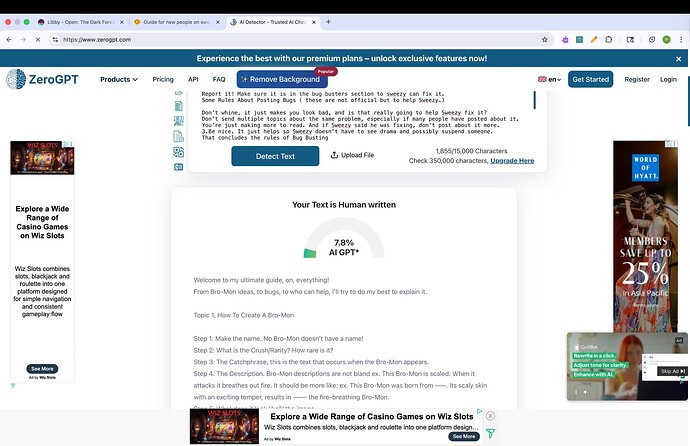Stop loading the page
Screen dimensions: 690x446
pos(38,40)
